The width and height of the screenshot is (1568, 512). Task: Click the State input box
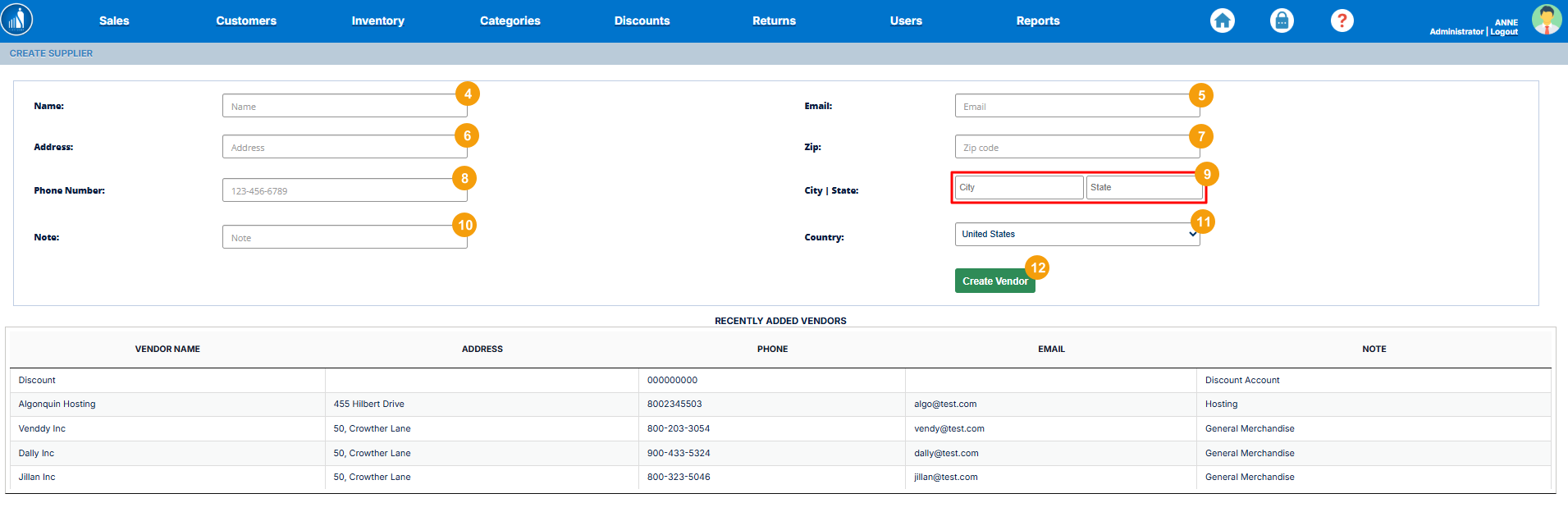click(1143, 188)
